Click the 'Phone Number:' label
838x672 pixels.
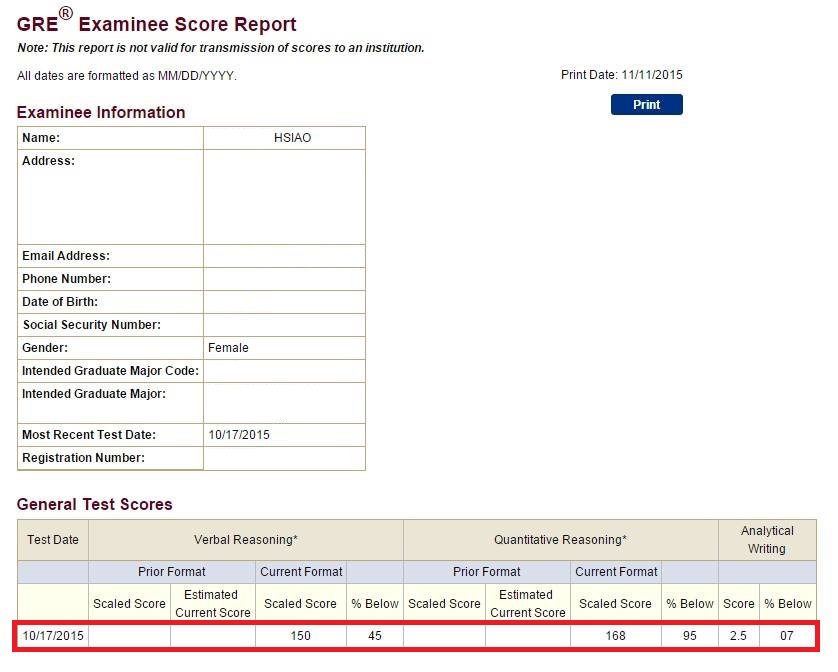pos(66,279)
